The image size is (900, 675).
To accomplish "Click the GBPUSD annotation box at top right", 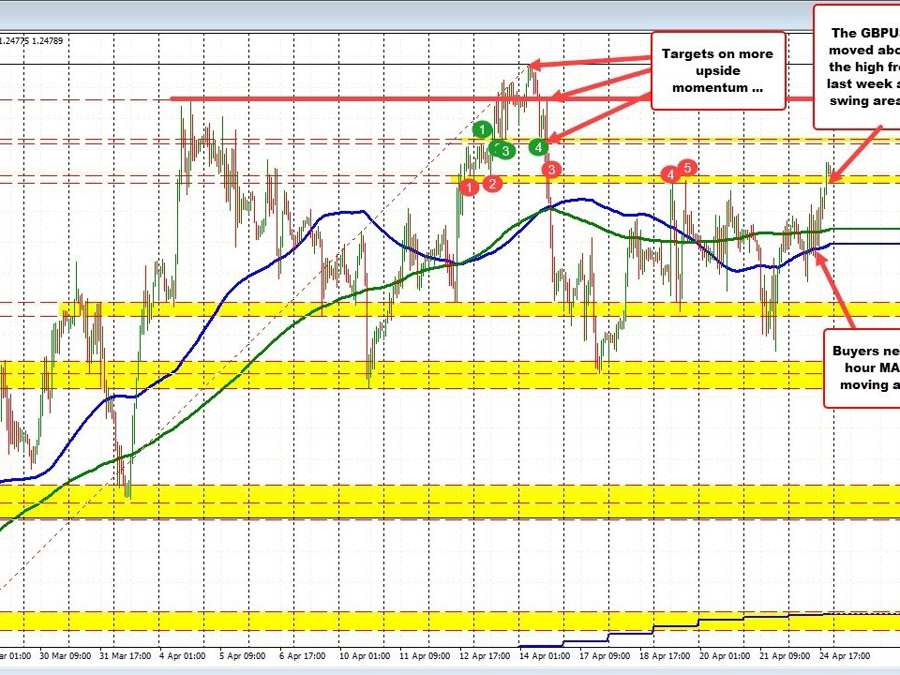I will [x=856, y=66].
